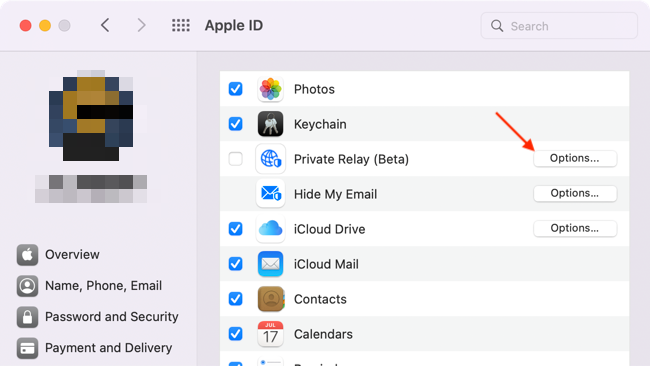This screenshot has width=650, height=366.
Task: Click the lock icon for Password and Security
Action: coord(27,317)
